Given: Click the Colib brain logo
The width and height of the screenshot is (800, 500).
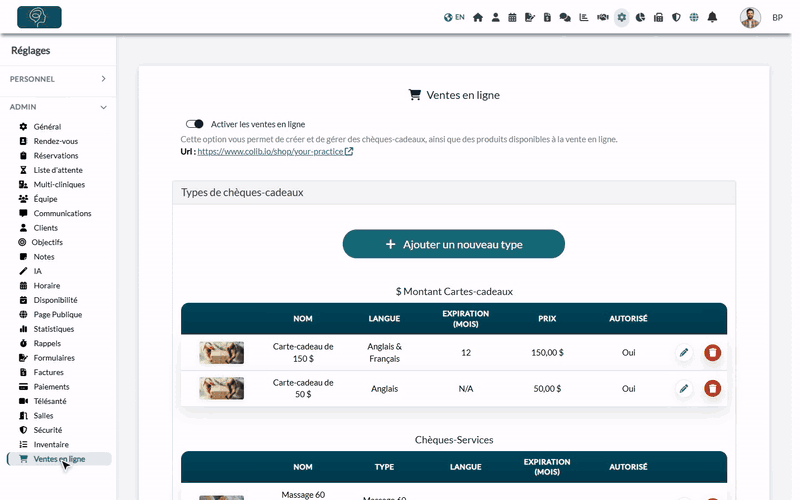Looking at the screenshot, I should click(39, 17).
